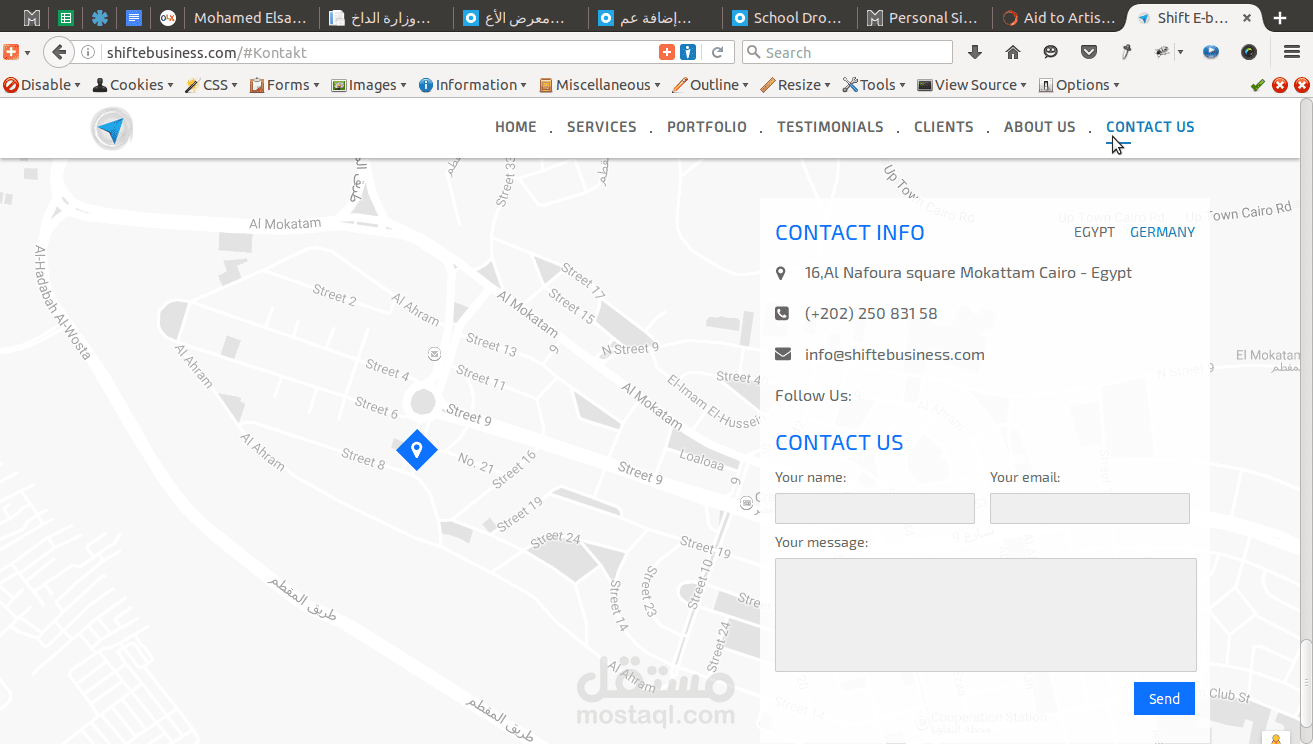Open the CSS dropdown menu
Image resolution: width=1313 pixels, height=744 pixels.
point(212,85)
